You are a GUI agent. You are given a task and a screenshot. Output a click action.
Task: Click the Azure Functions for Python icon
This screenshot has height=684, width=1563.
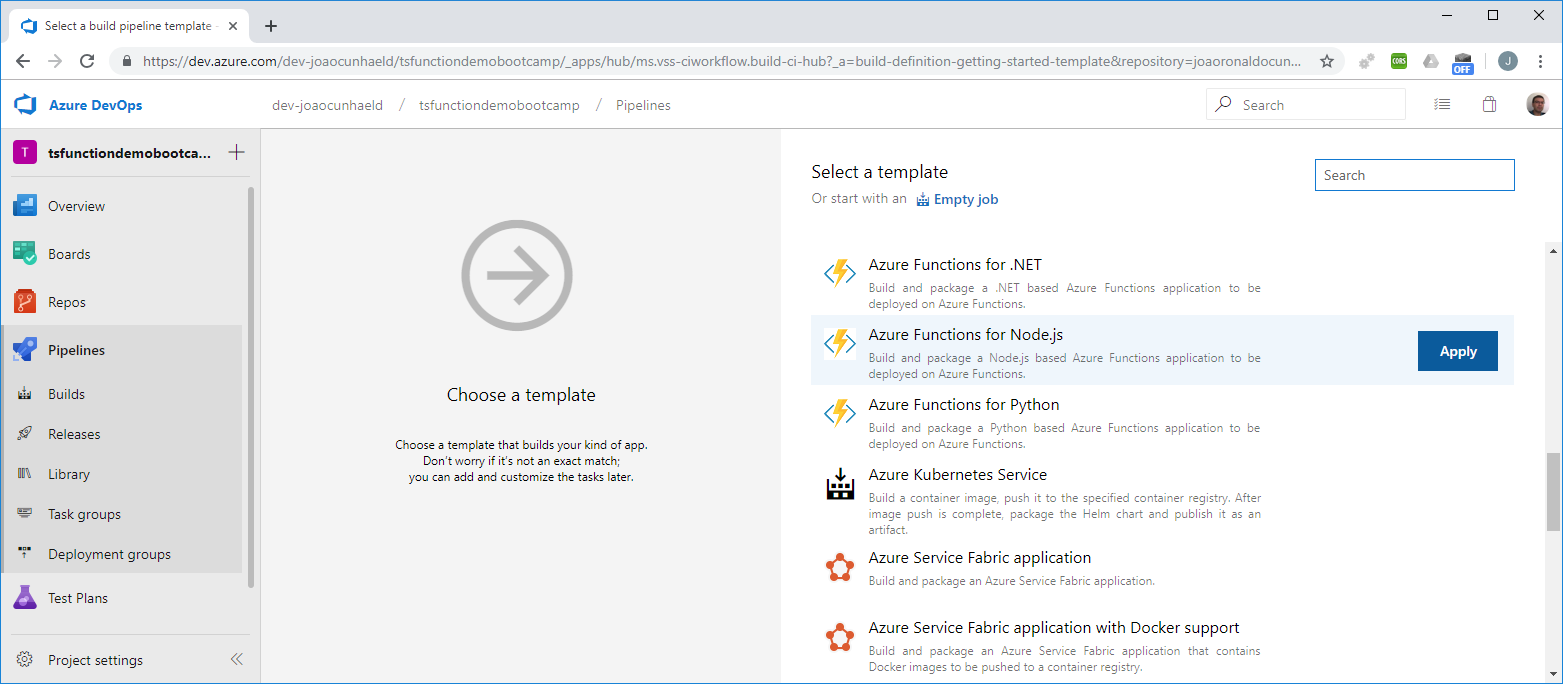click(840, 413)
